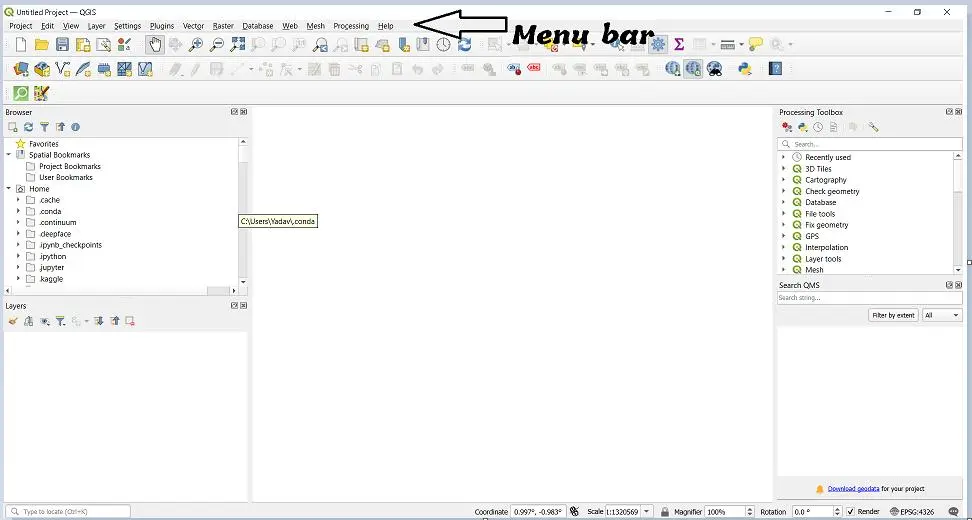Click the Zoom In magnifier tool

point(196,45)
